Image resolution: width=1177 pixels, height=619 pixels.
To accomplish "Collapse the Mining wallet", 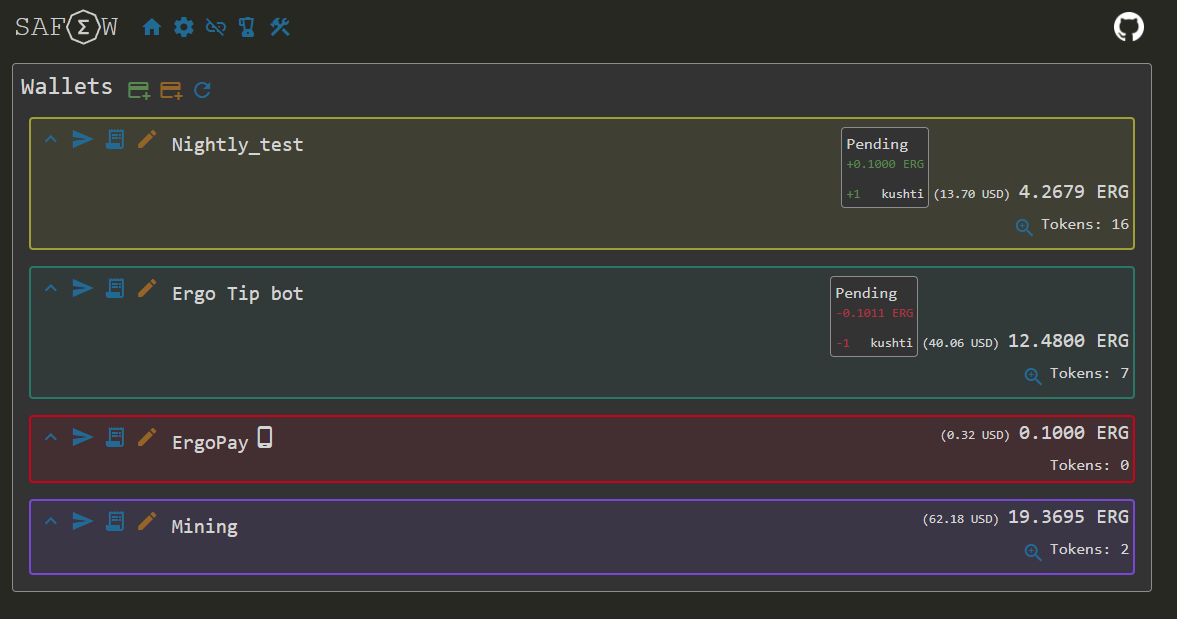I will (x=51, y=521).
